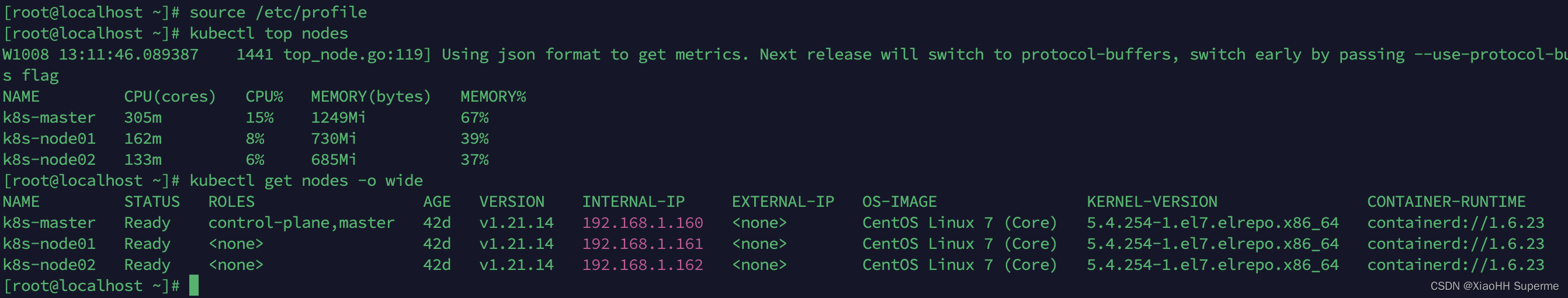Click the 'kubectl top nodes' command text
1568x298 pixels.
(268, 33)
